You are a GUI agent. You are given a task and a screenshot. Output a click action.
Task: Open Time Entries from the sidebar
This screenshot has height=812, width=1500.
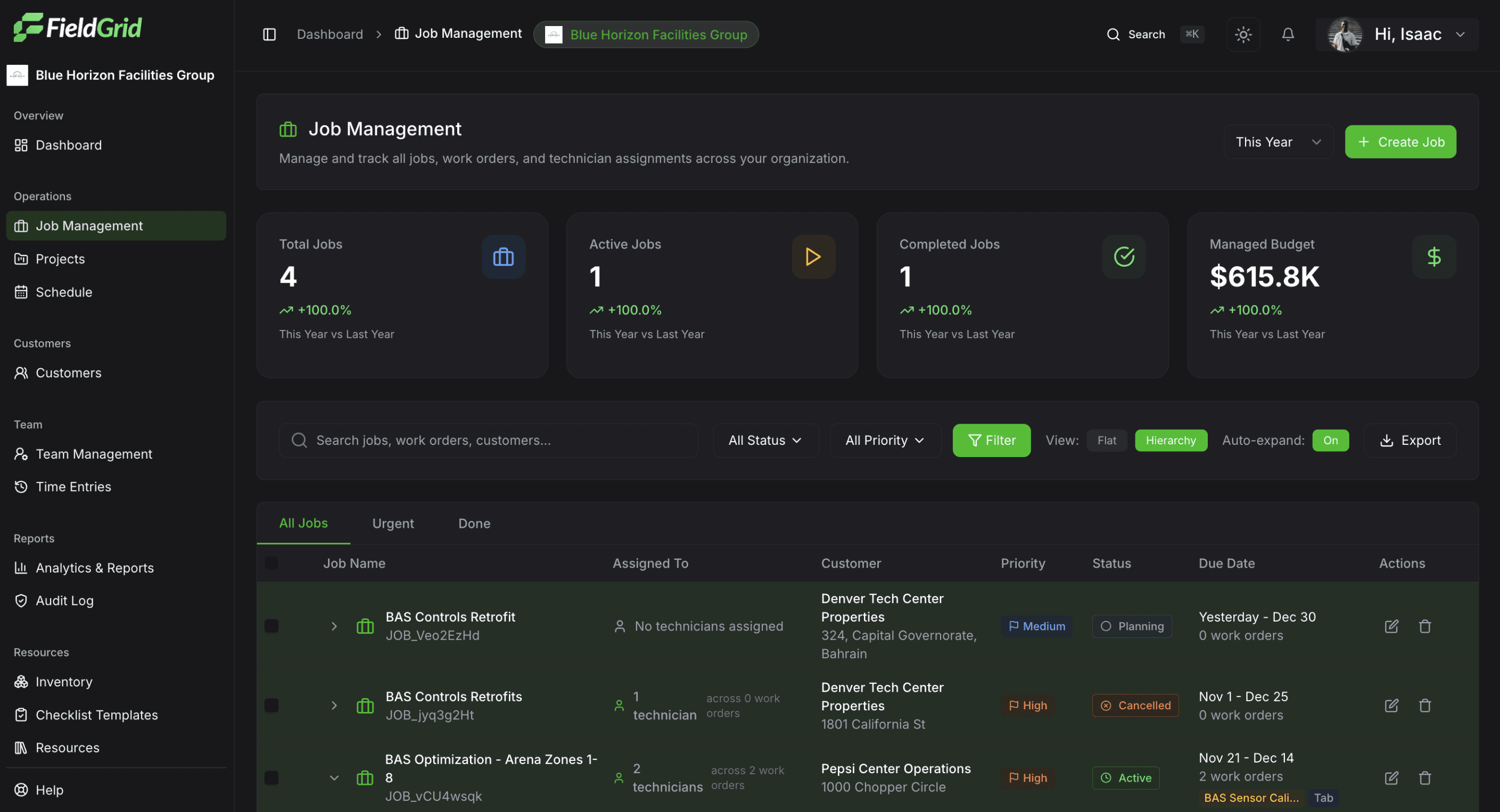pyautogui.click(x=73, y=487)
